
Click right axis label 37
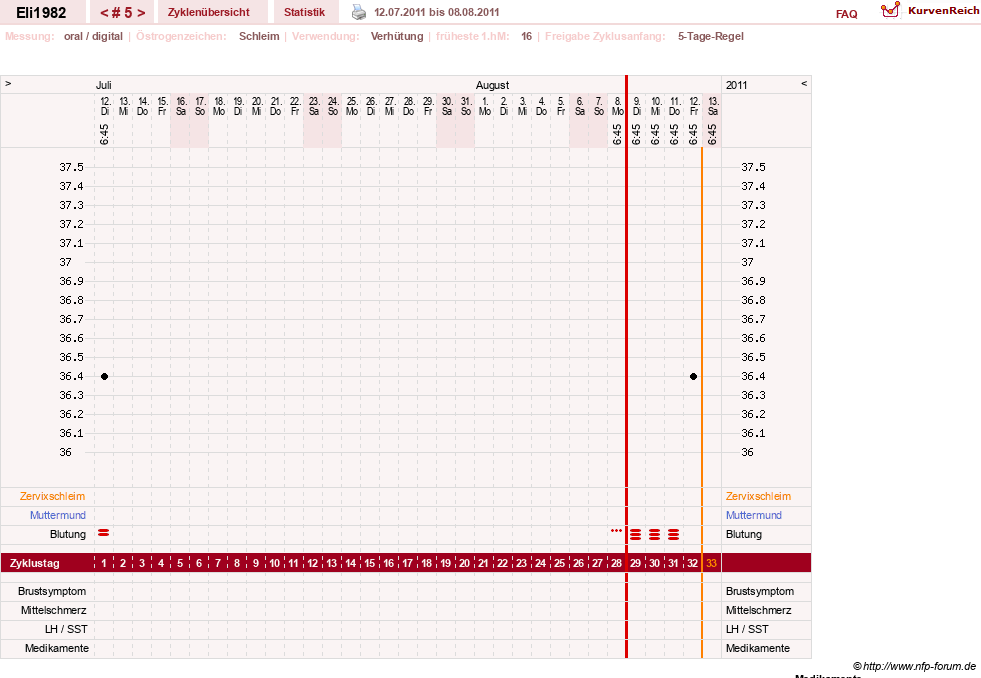(x=747, y=262)
